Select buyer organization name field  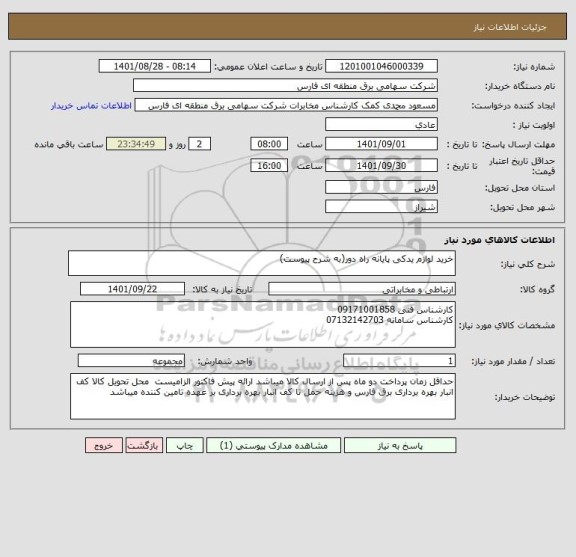285,86
